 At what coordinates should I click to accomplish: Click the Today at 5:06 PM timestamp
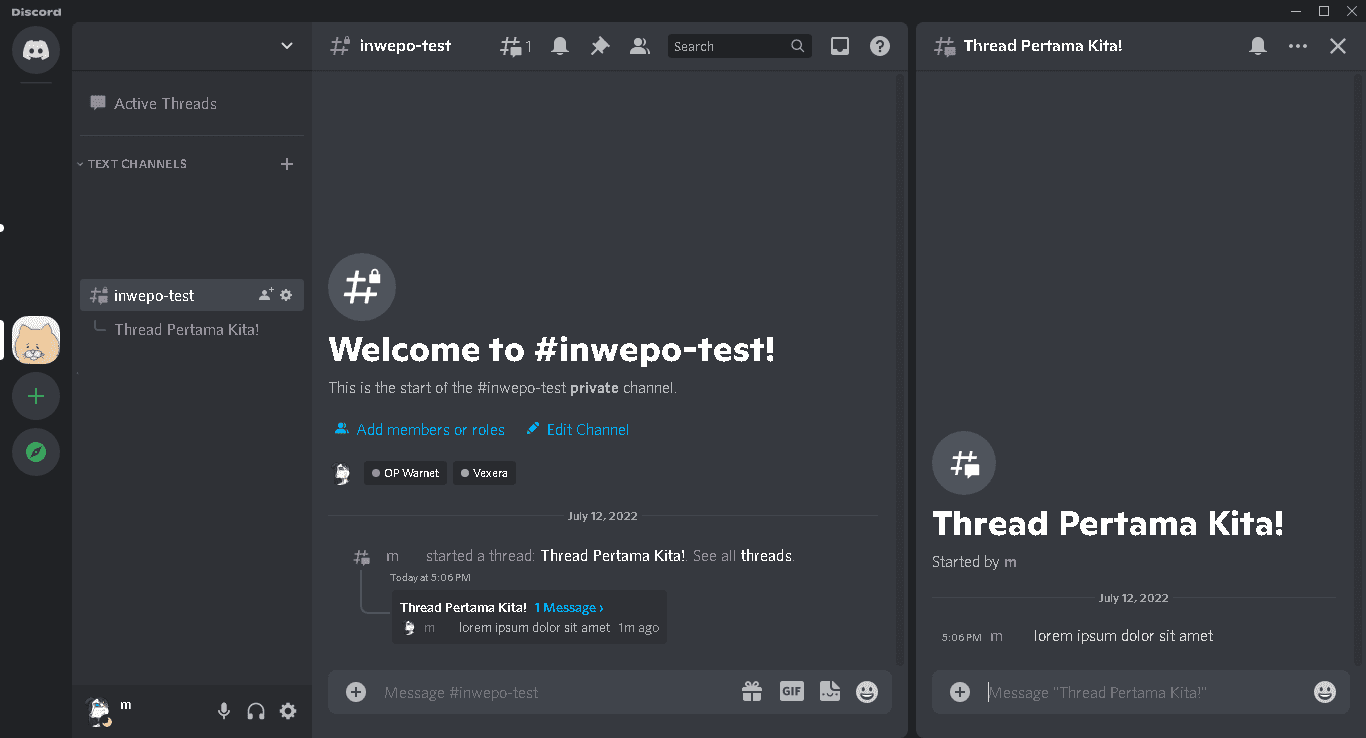click(430, 578)
